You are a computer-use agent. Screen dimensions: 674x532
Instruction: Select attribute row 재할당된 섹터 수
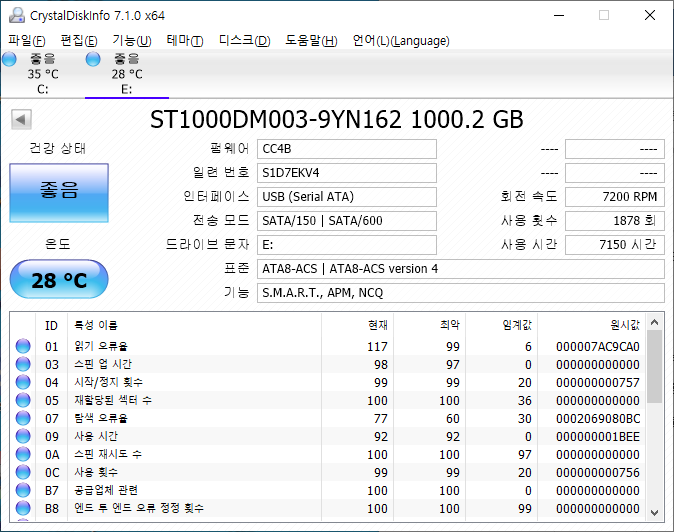328,401
